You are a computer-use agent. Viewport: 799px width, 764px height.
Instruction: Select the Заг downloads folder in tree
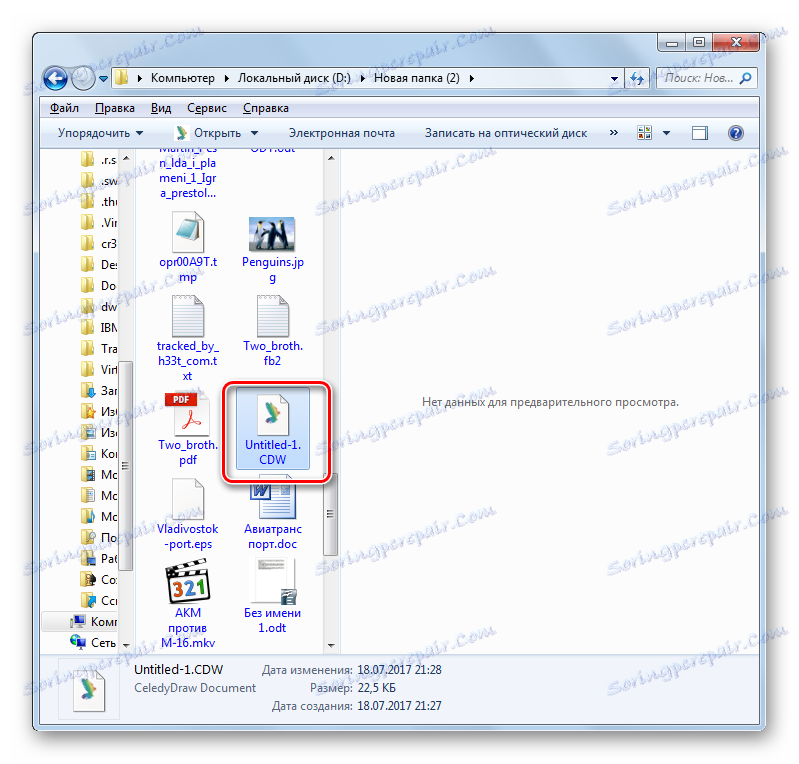tap(99, 390)
